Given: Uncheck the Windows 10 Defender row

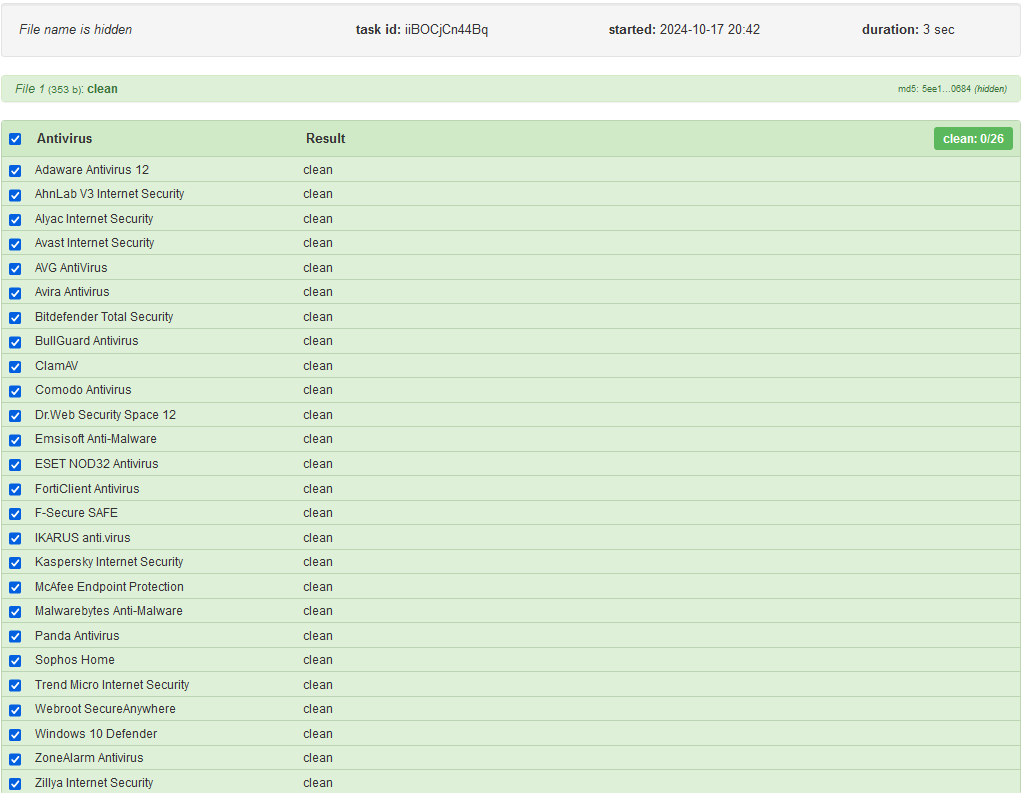Looking at the screenshot, I should 15,734.
